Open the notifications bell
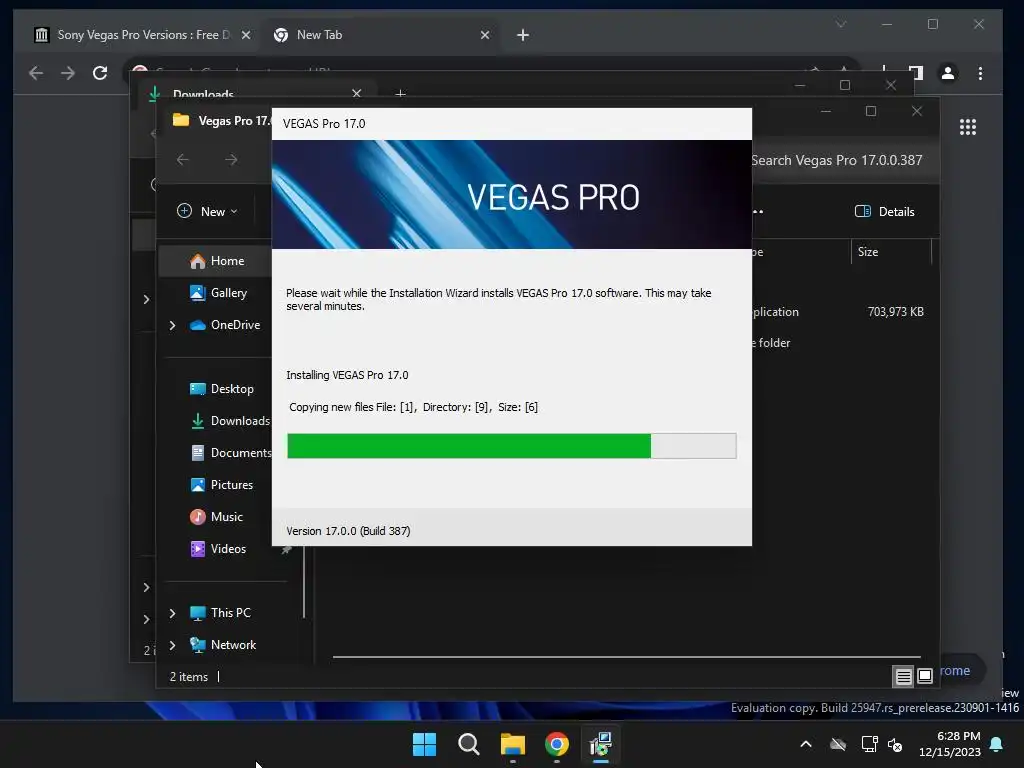The image size is (1024, 768). [x=996, y=744]
